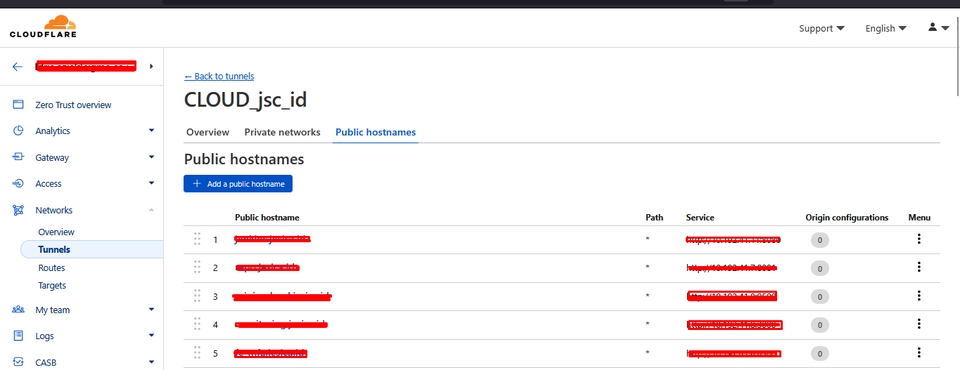
Task: Click the Access sidebar icon
Action: pyautogui.click(x=18, y=183)
